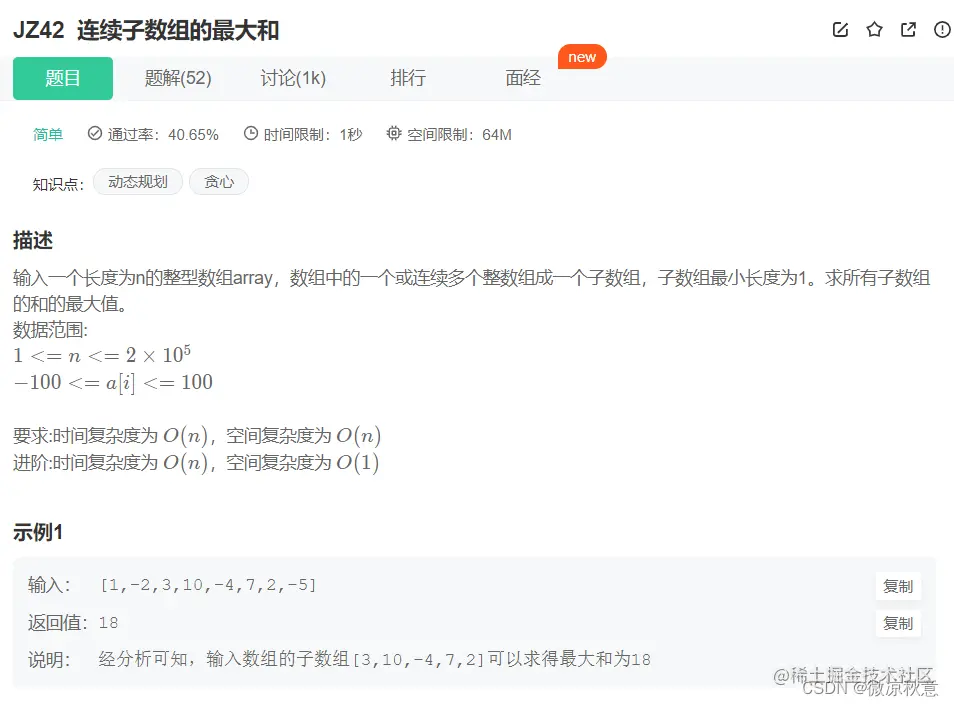Copy the example input with 复制 button

pyautogui.click(x=897, y=587)
